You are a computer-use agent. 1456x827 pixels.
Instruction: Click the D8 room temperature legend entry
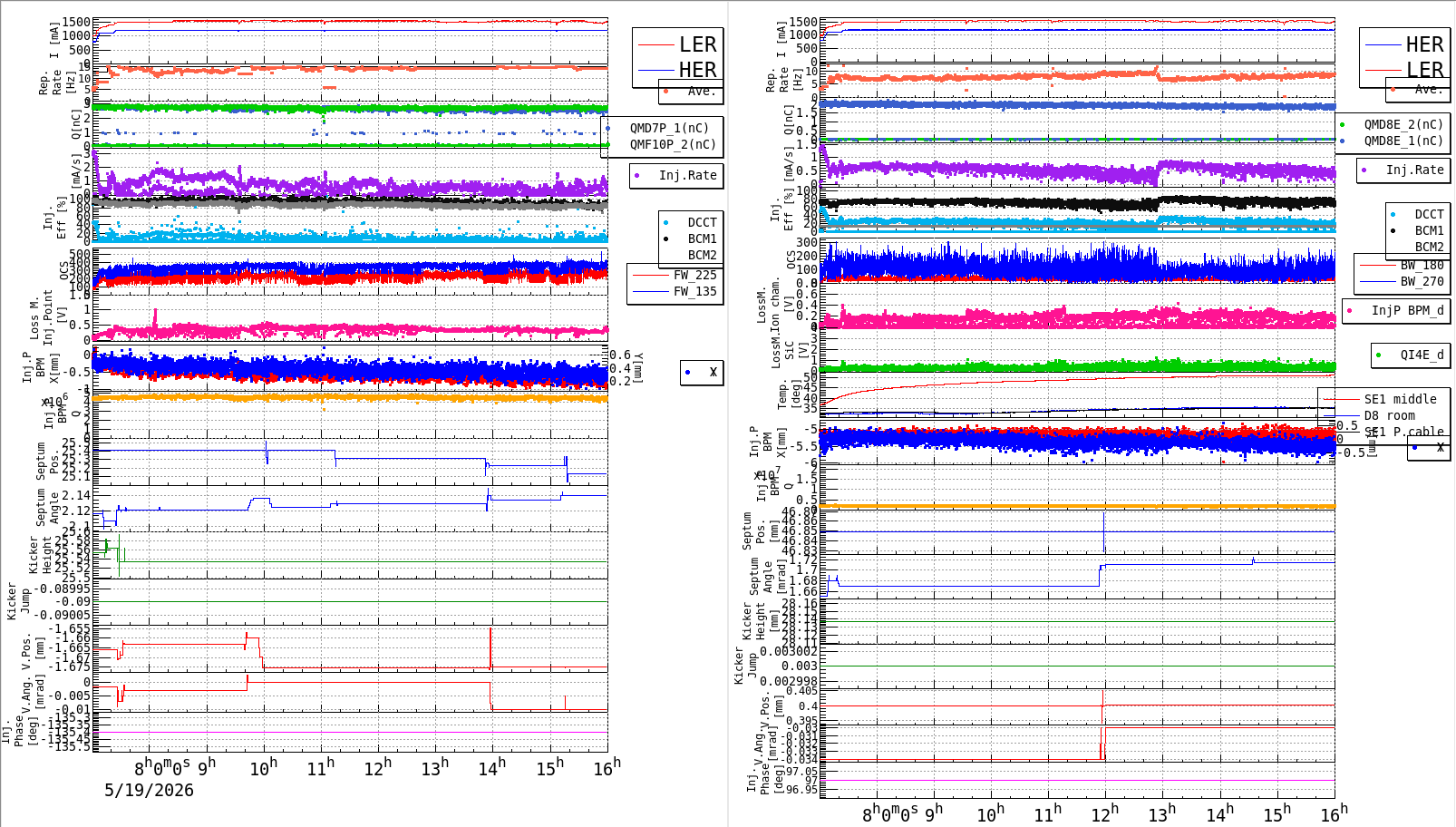pyautogui.click(x=1389, y=415)
